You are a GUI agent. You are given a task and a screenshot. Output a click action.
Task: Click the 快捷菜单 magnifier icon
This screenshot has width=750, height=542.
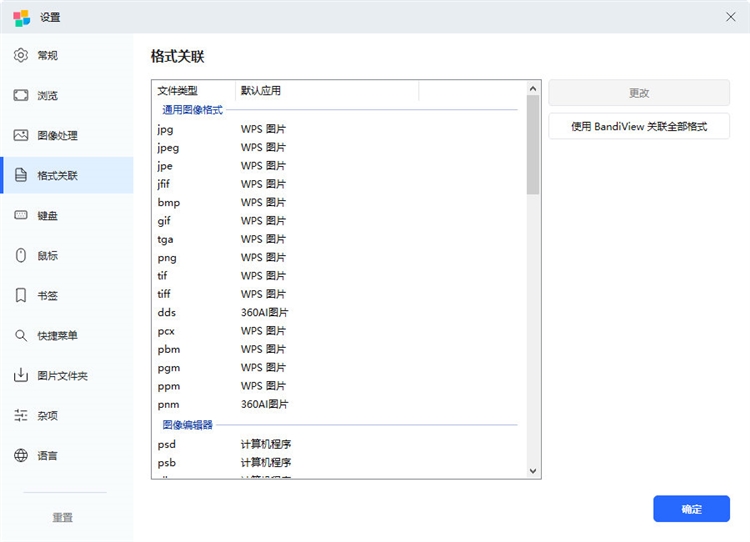click(x=21, y=335)
